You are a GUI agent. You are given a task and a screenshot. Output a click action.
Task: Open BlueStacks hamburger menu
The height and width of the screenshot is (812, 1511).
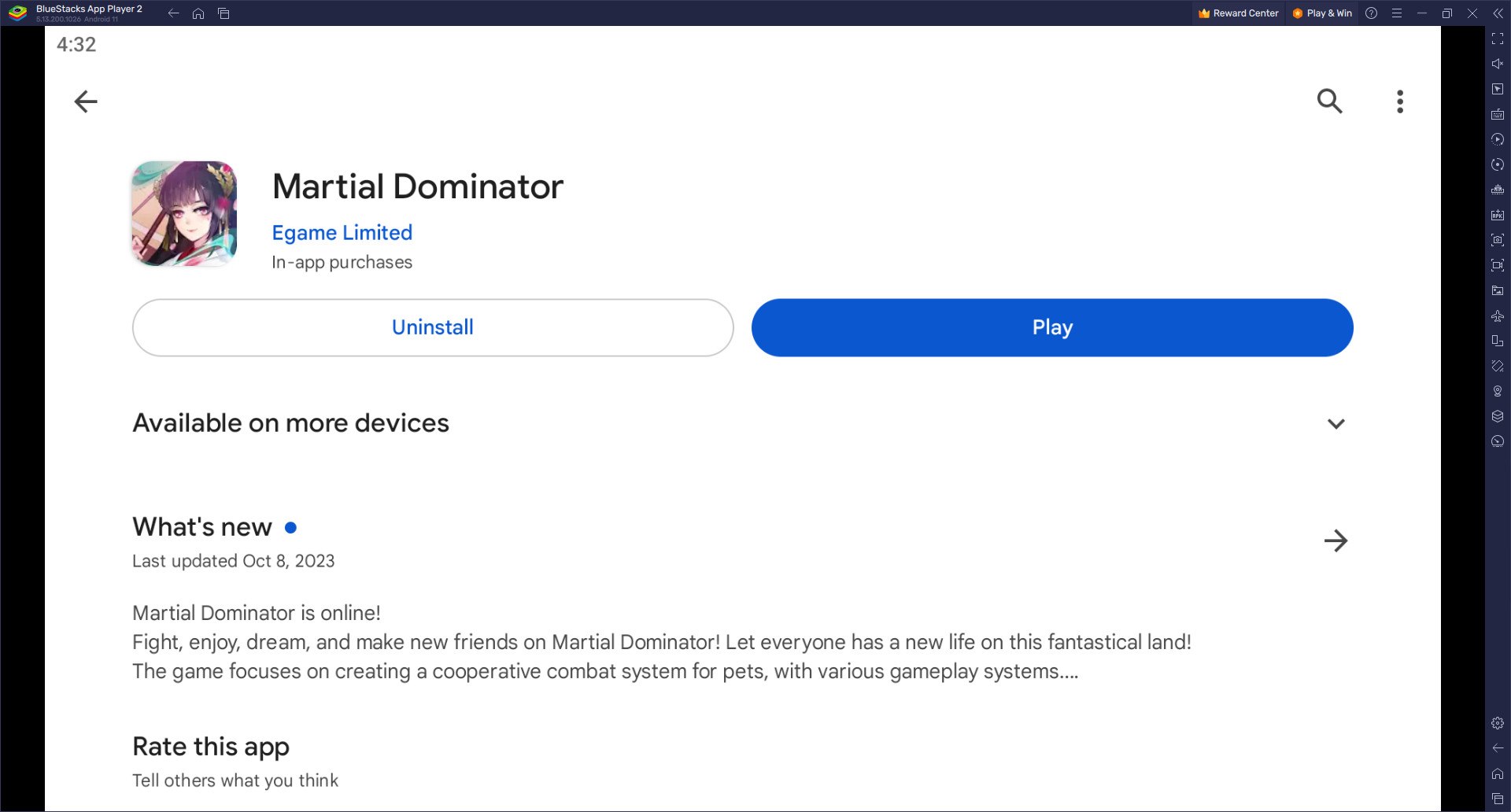[x=1397, y=13]
